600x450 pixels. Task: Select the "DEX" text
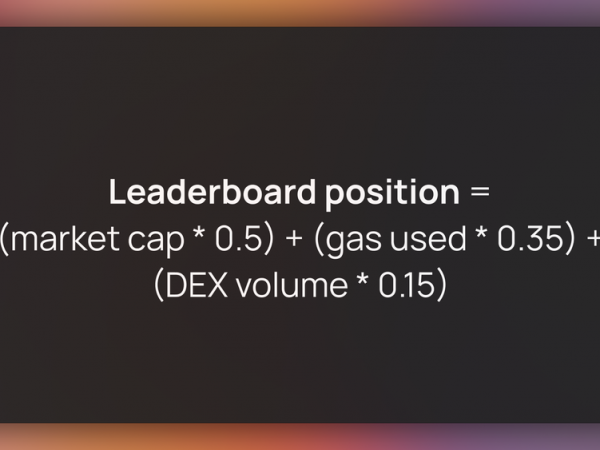pos(197,285)
